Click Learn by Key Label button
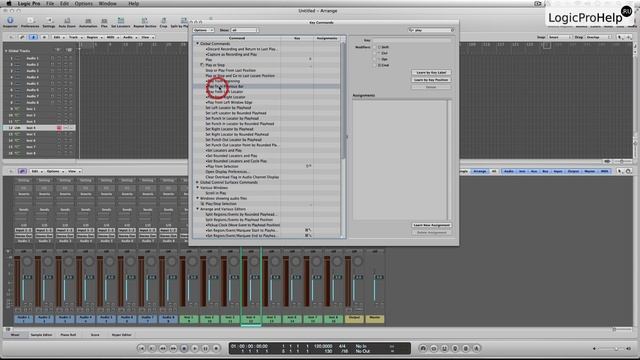Screen dimensions: 640x360 431,72
